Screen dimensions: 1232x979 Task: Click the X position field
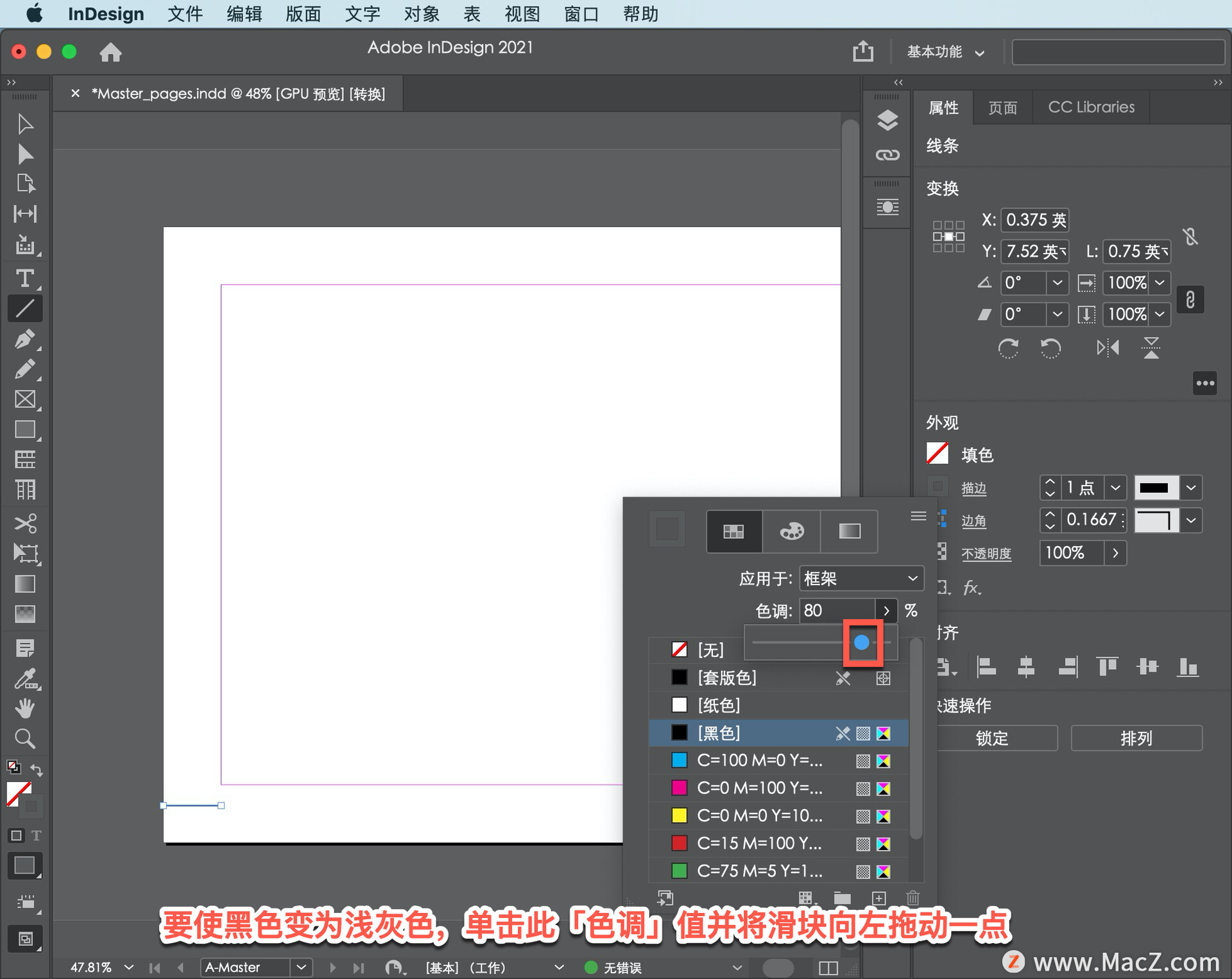[1036, 220]
